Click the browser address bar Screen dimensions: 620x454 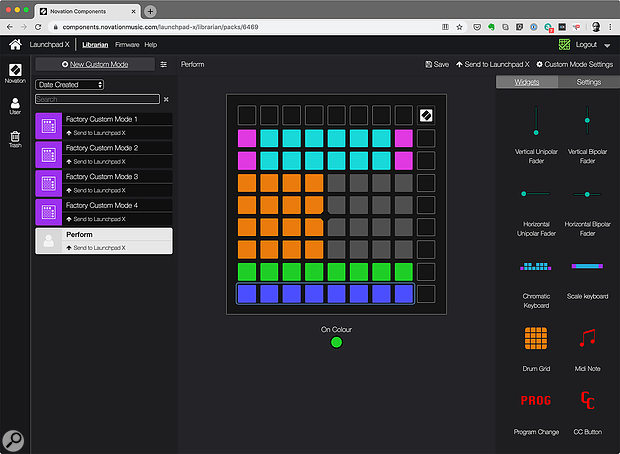pos(245,27)
